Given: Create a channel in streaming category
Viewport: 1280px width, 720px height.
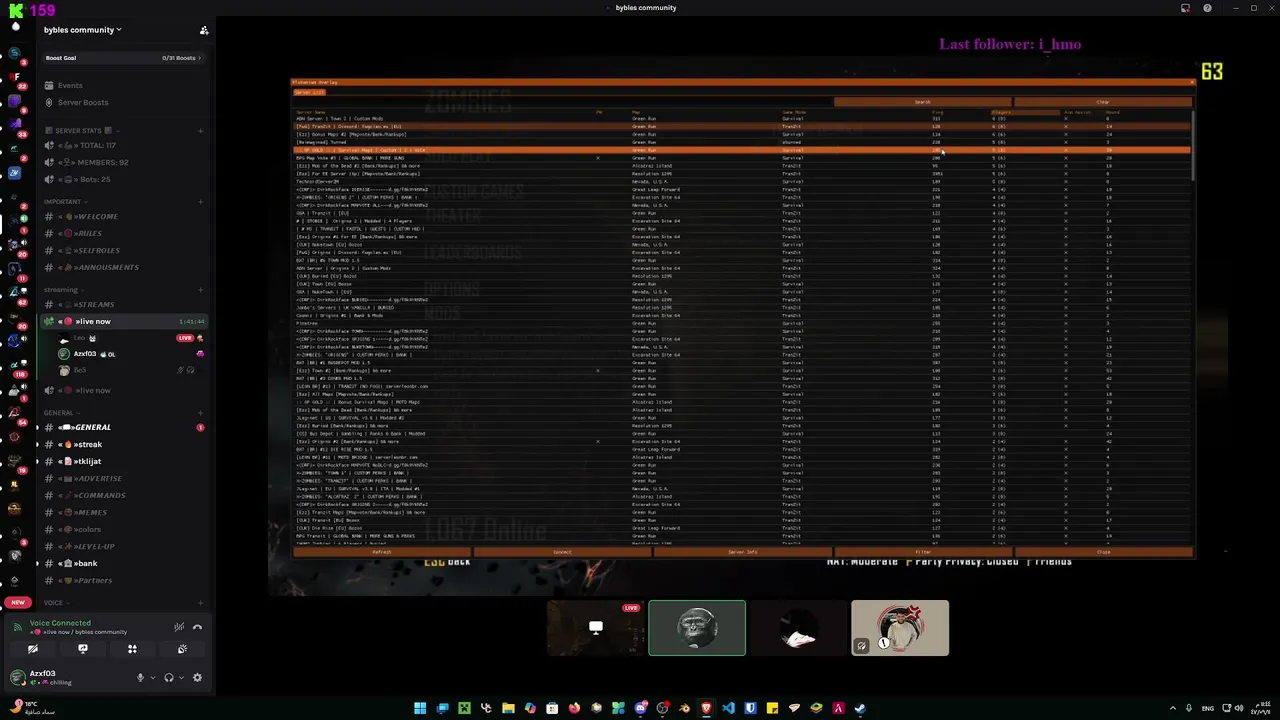Looking at the screenshot, I should (201, 290).
